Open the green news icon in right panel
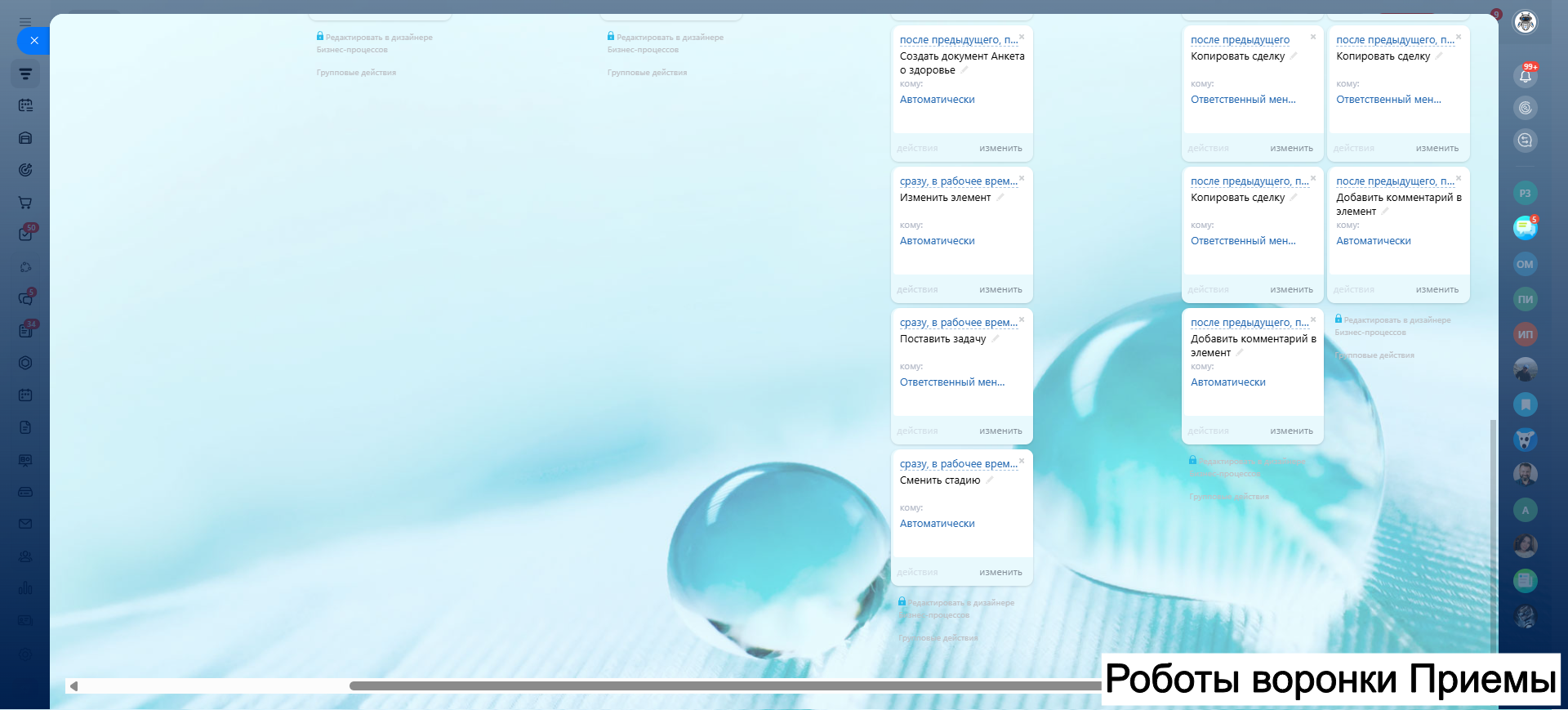This screenshot has width=1568, height=710. (1526, 581)
